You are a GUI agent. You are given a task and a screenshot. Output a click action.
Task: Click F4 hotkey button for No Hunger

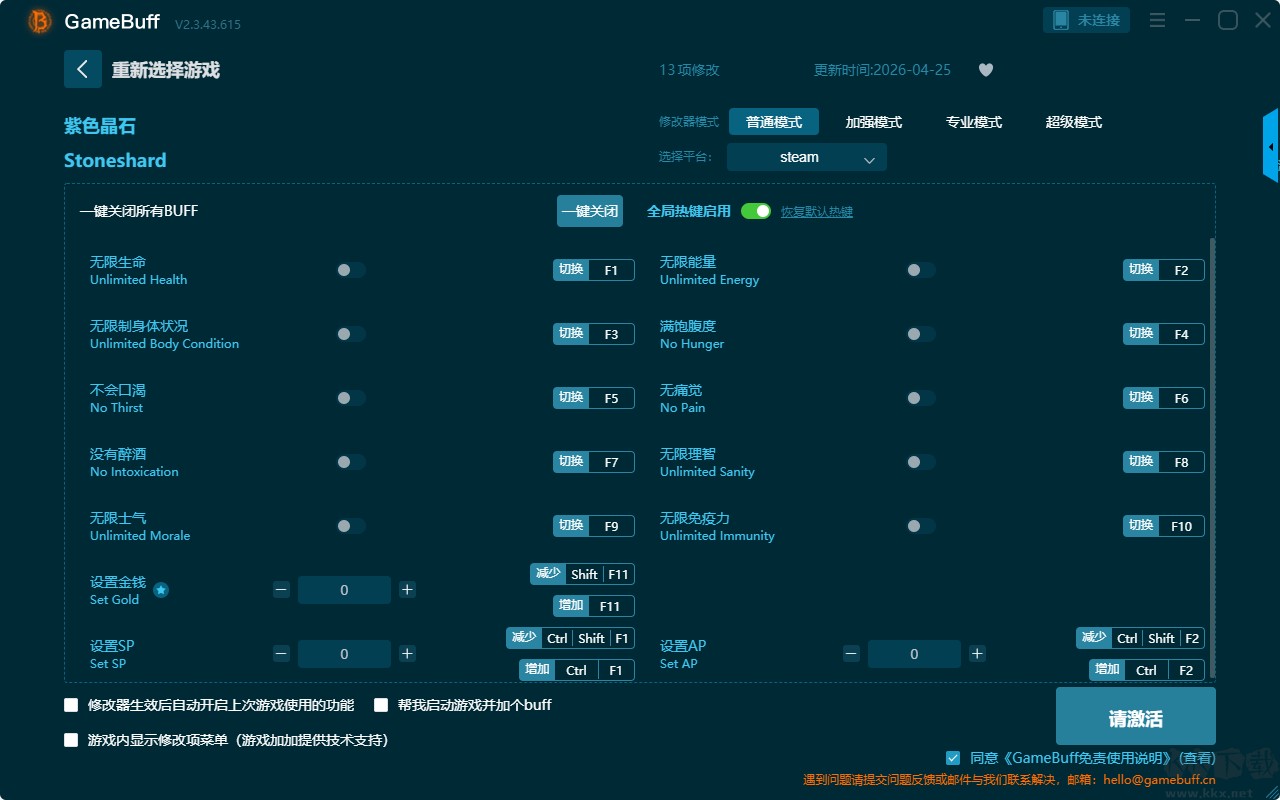pos(1164,334)
